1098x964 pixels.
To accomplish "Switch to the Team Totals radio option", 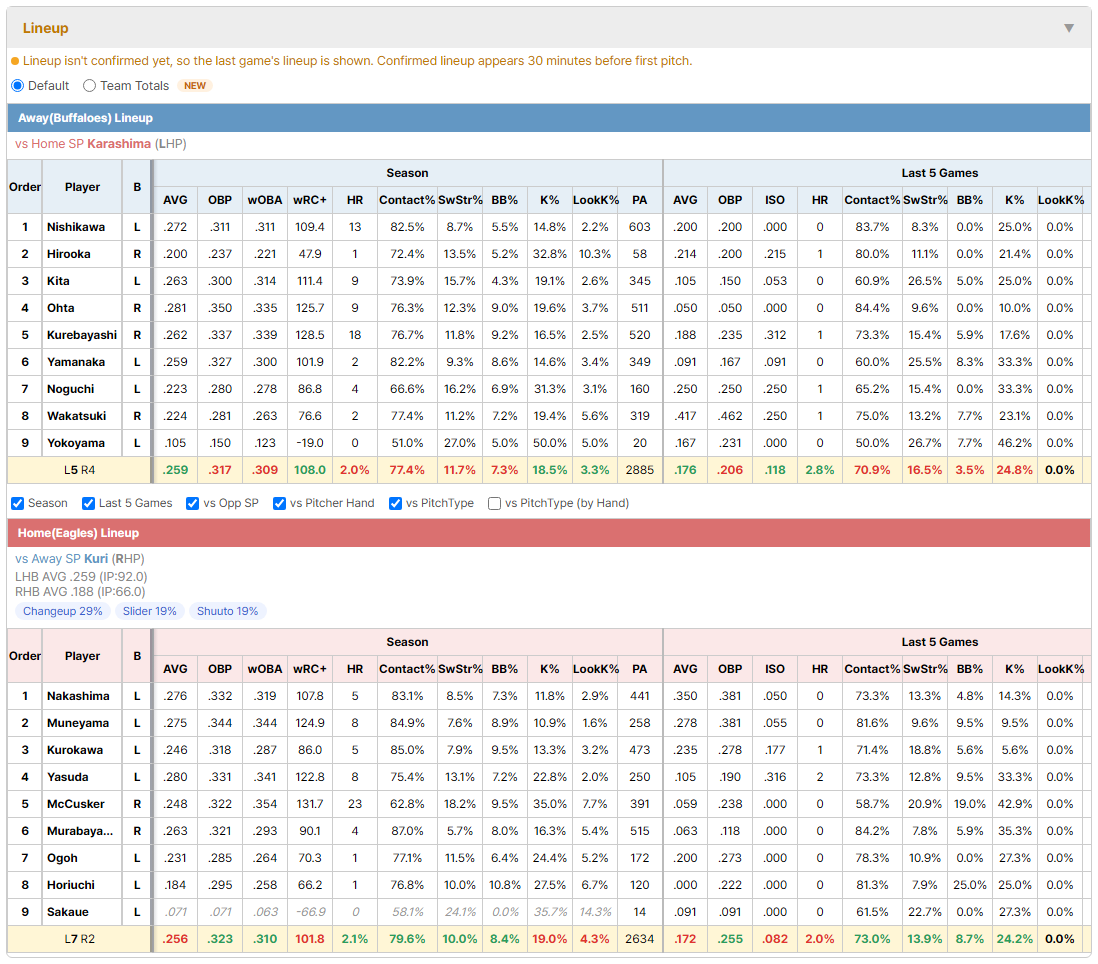I will 89,85.
